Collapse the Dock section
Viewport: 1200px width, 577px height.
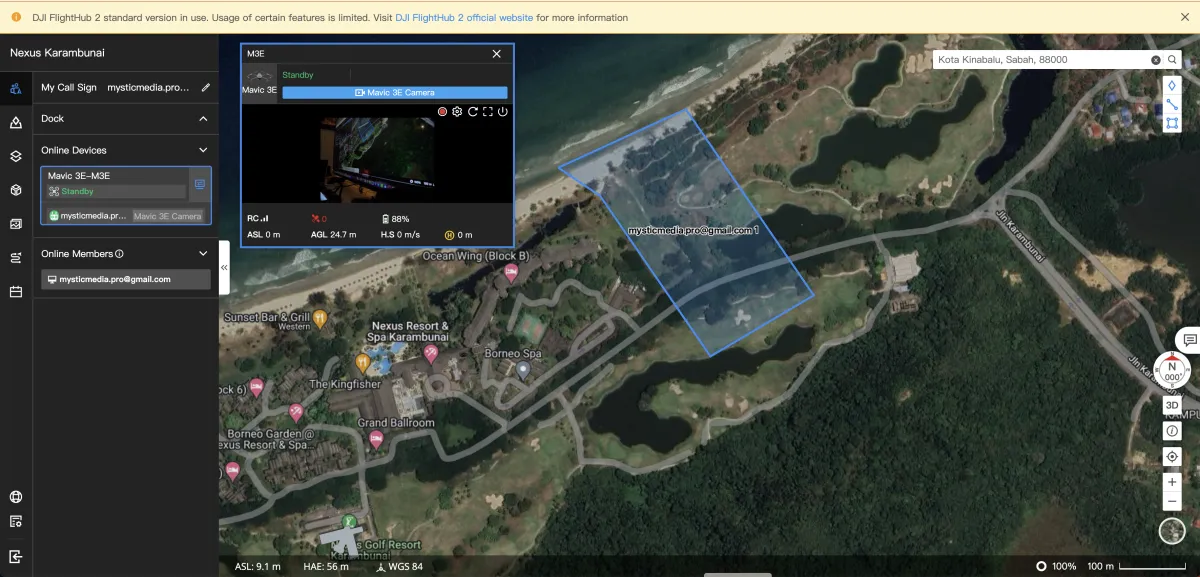[203, 119]
